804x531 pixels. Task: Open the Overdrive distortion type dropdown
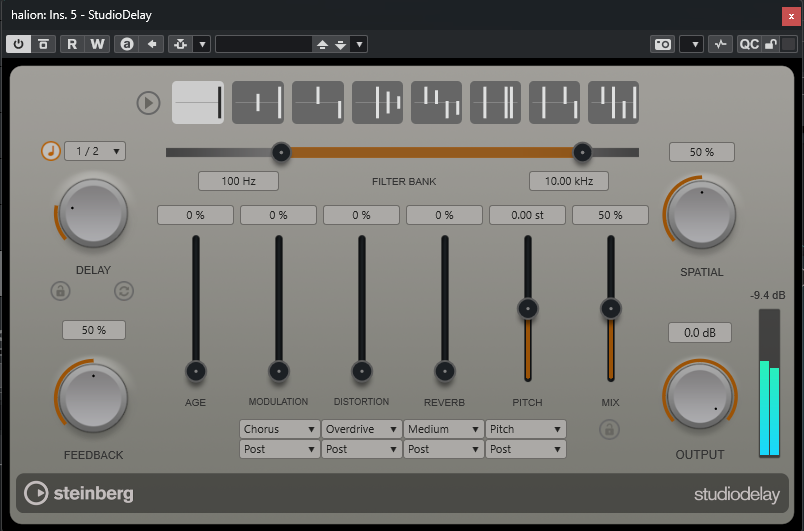pyautogui.click(x=361, y=429)
